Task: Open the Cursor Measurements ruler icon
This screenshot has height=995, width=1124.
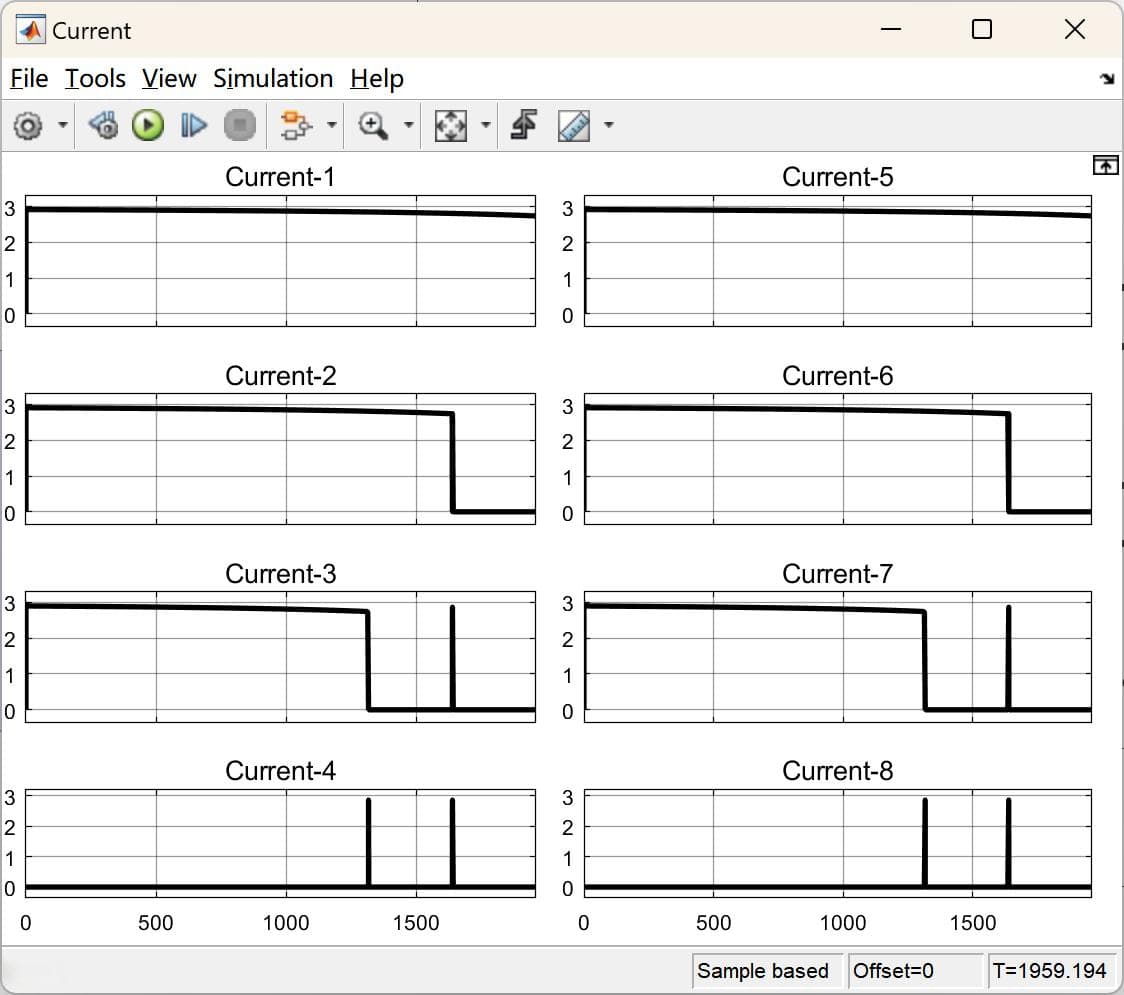Action: click(574, 125)
